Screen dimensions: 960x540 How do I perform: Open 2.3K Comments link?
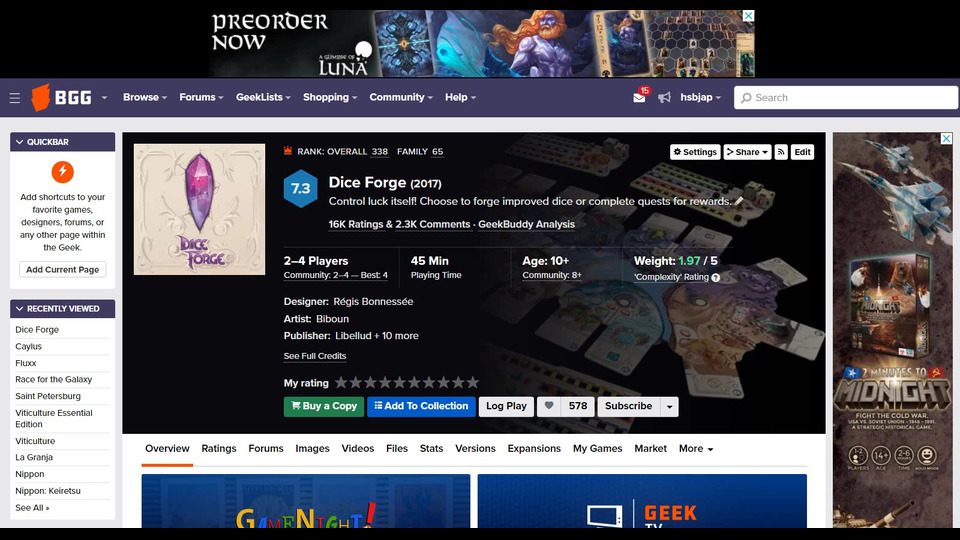[432, 224]
